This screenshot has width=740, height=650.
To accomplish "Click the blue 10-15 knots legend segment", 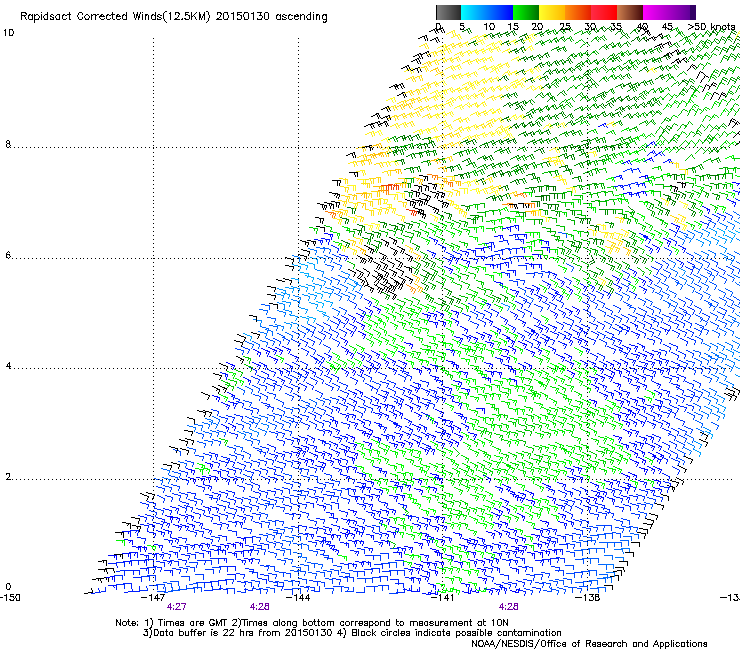I will [x=500, y=12].
